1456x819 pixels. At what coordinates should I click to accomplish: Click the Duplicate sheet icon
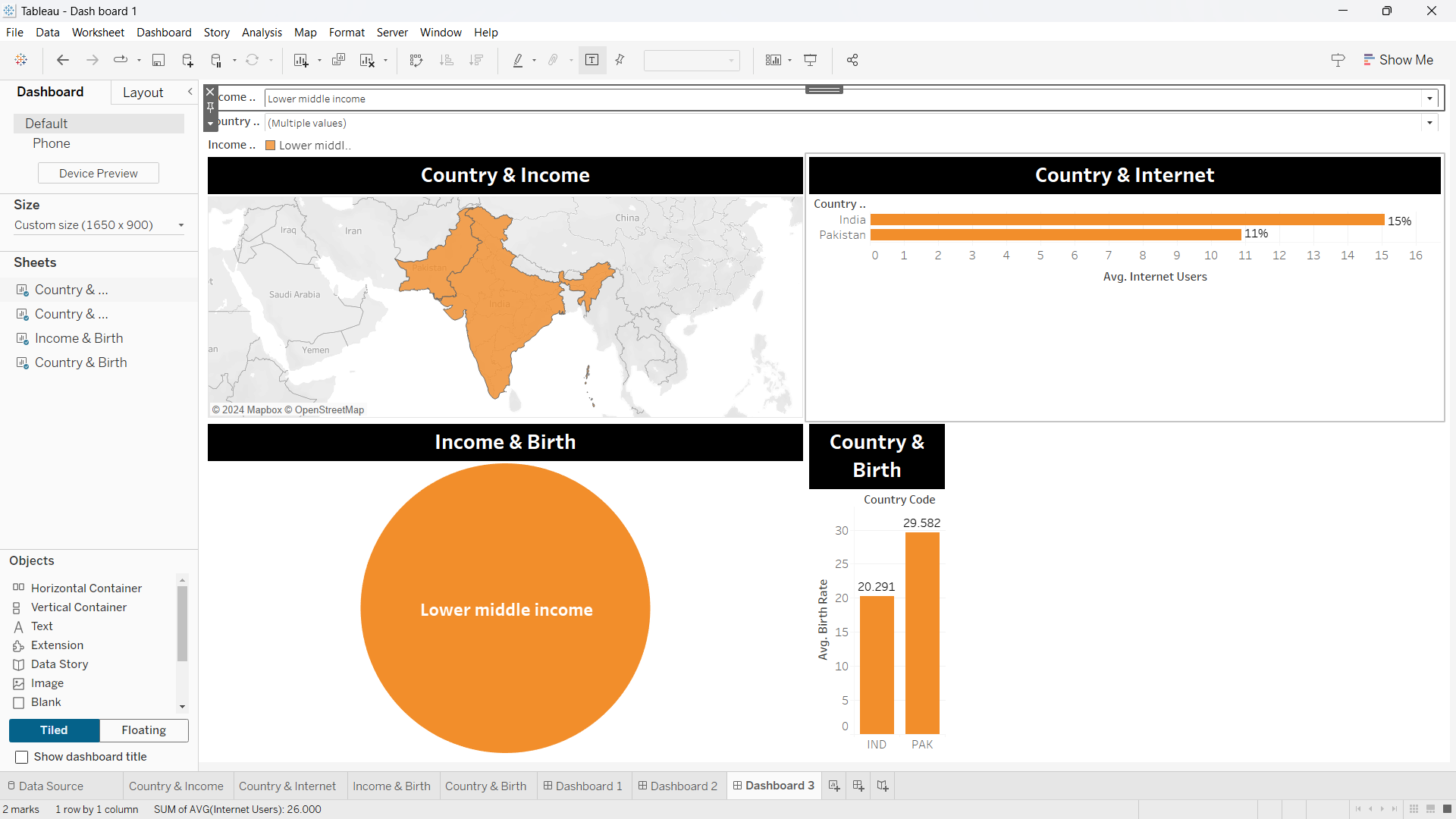tap(338, 60)
